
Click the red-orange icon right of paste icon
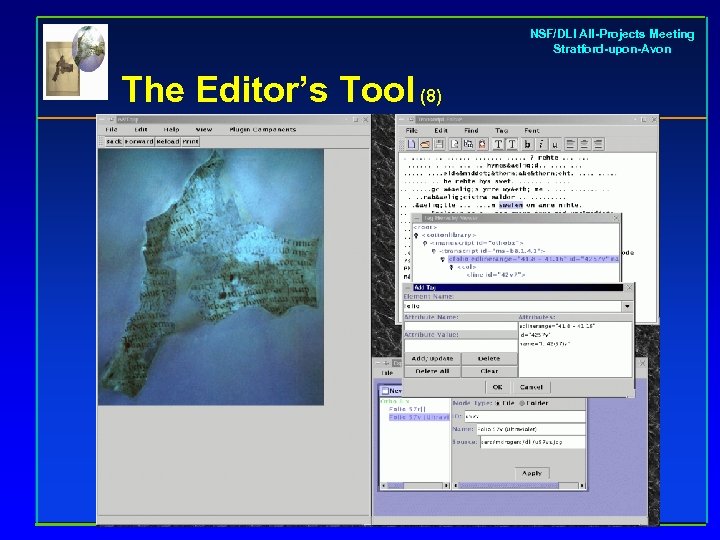pyautogui.click(x=482, y=145)
